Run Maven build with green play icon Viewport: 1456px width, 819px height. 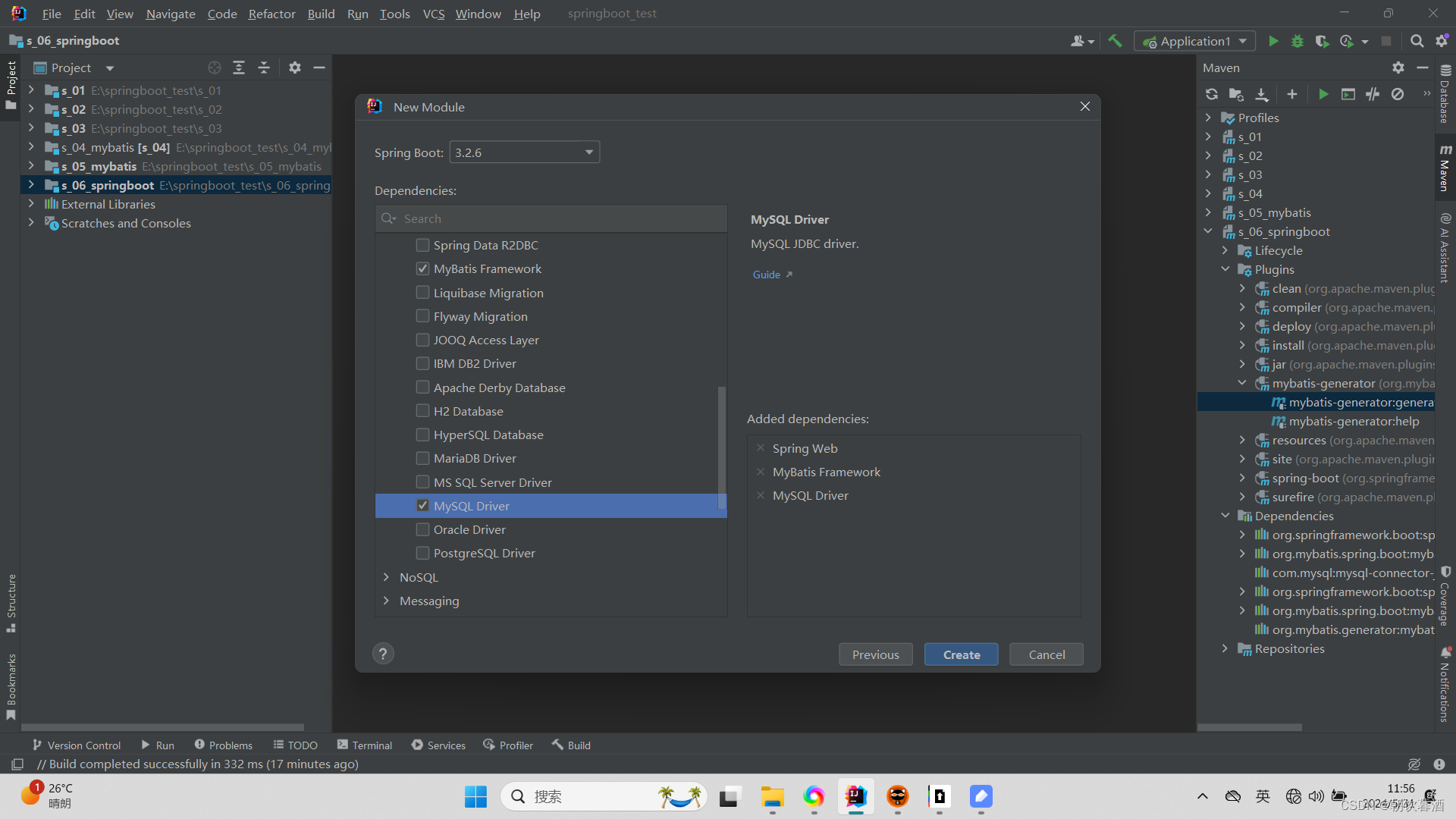pyautogui.click(x=1323, y=94)
